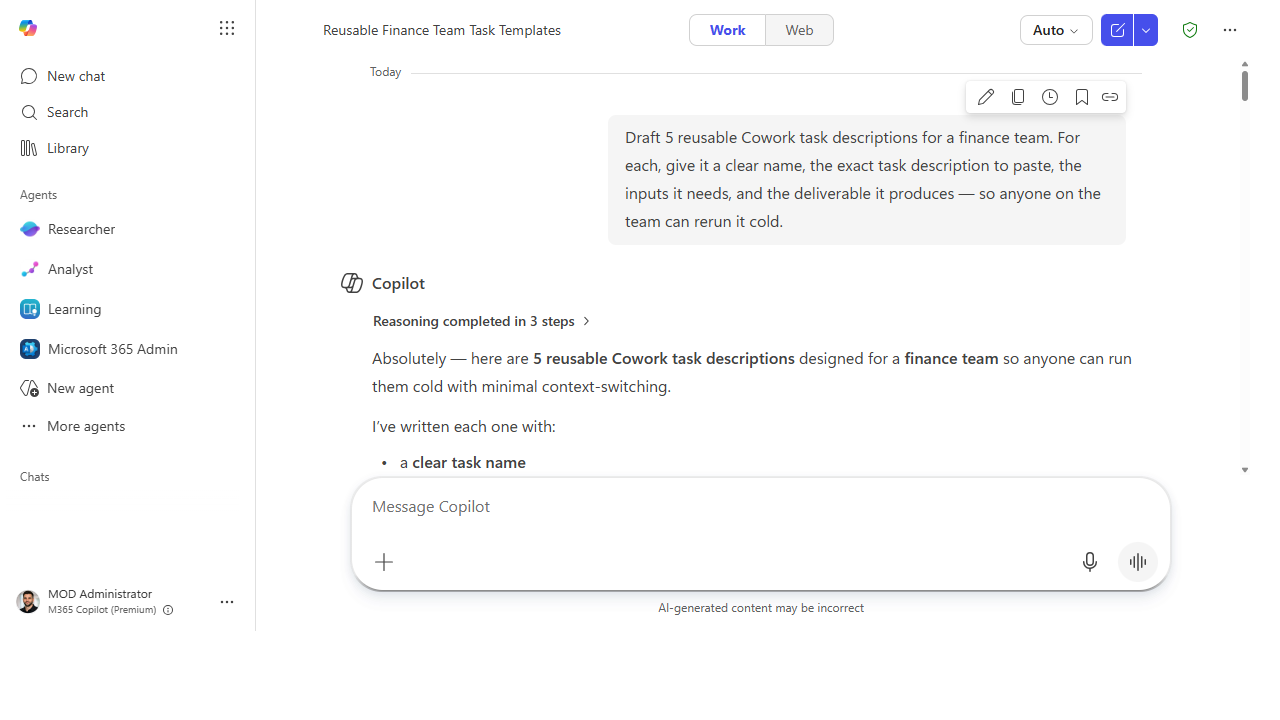Open the Analyst agent
Screen dimensions: 1280x720
(x=128, y=269)
